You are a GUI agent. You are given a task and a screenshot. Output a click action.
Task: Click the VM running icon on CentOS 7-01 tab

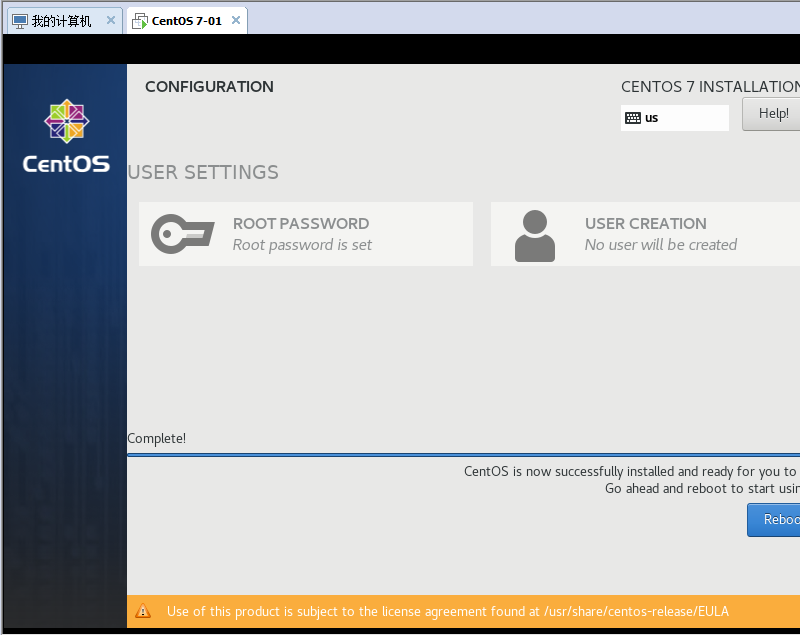139,21
